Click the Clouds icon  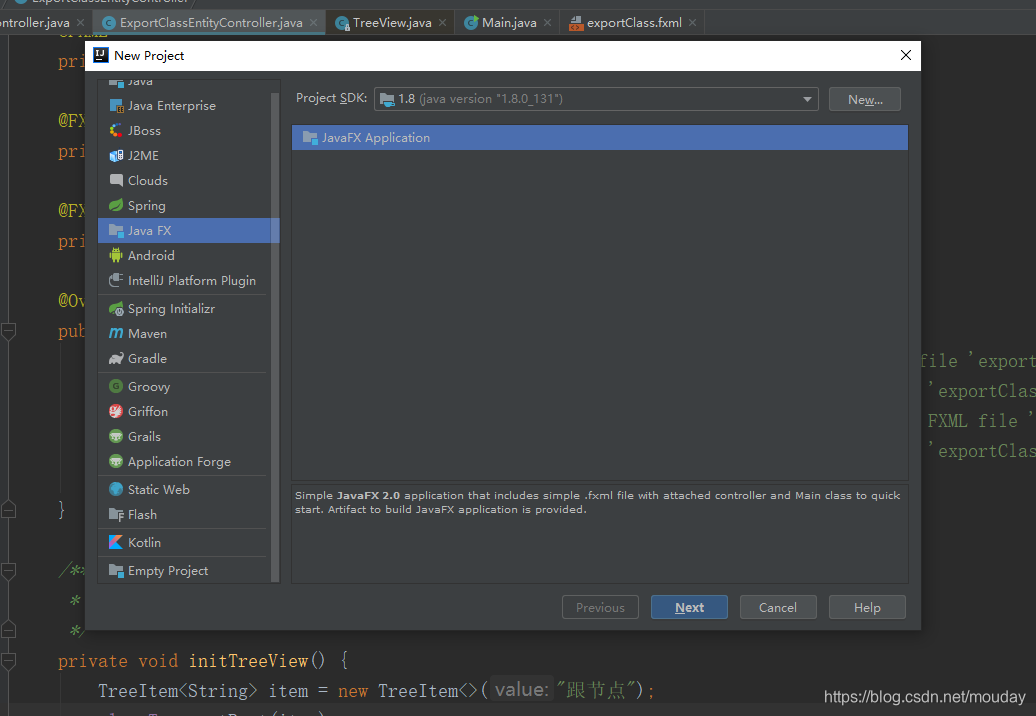coord(116,180)
